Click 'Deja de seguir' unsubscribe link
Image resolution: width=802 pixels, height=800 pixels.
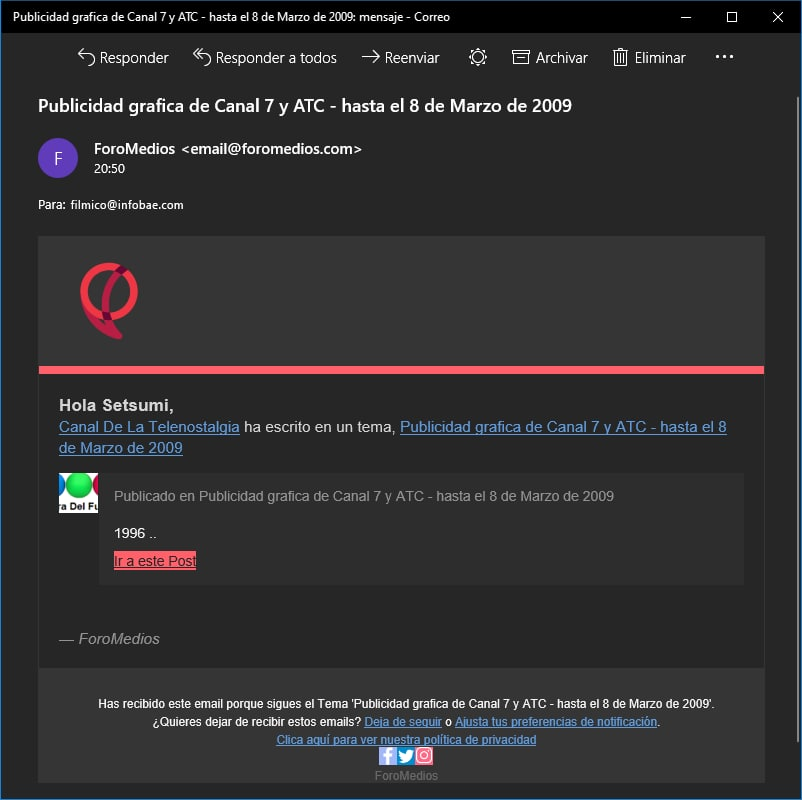tap(403, 722)
